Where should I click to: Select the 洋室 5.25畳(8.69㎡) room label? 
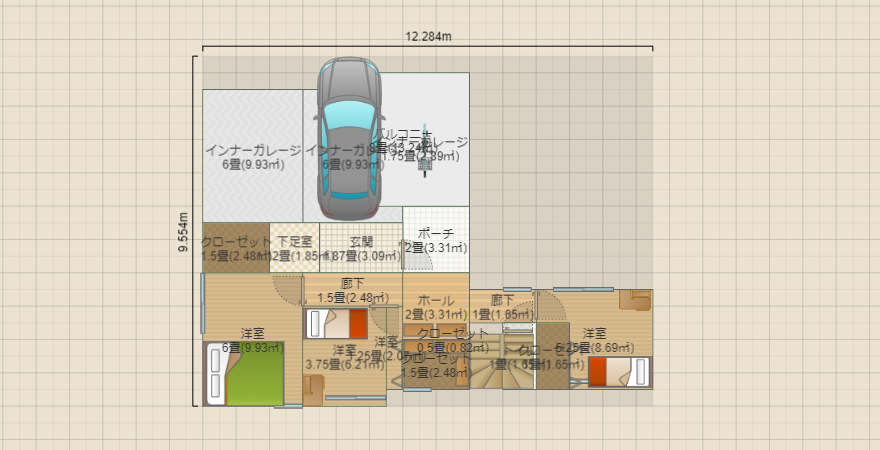(x=595, y=340)
